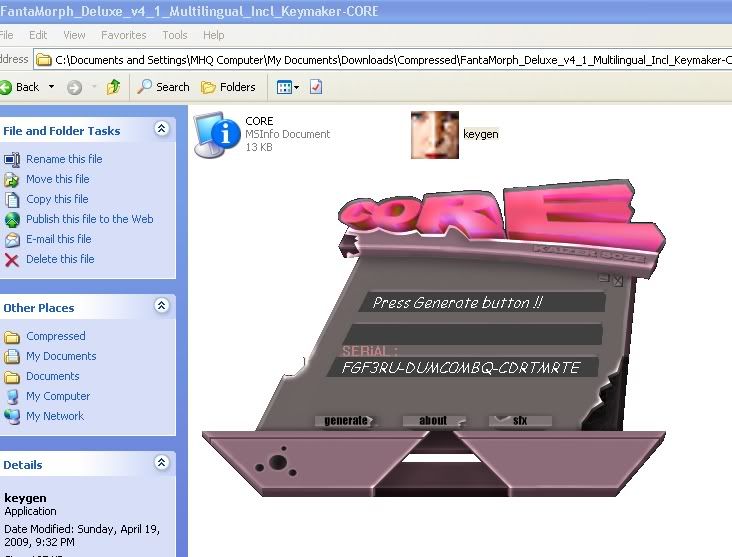Screen dimensions: 732x557
Task: Click the Documents folder icon
Action: 12,377
